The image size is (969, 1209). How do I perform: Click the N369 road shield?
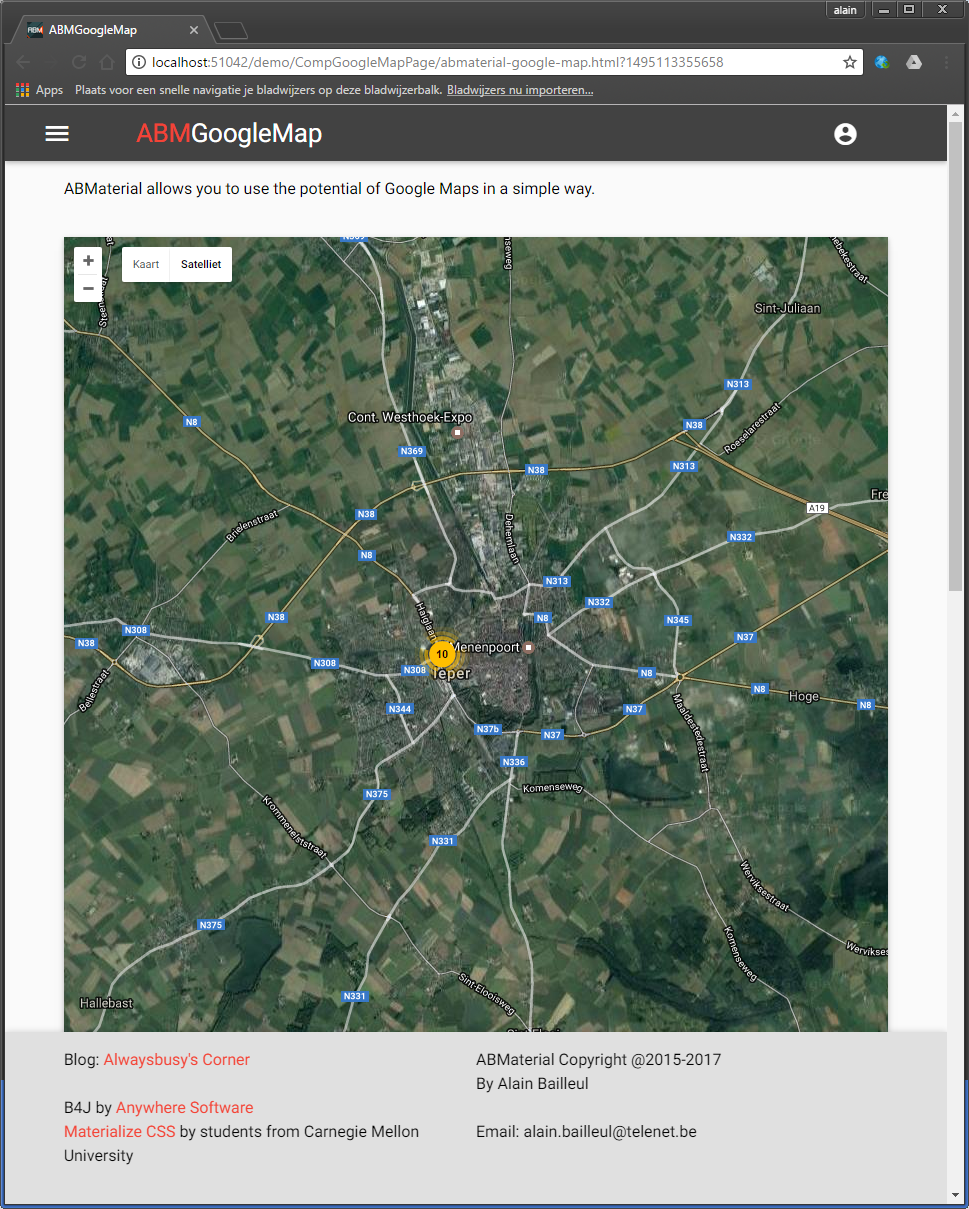coord(412,451)
